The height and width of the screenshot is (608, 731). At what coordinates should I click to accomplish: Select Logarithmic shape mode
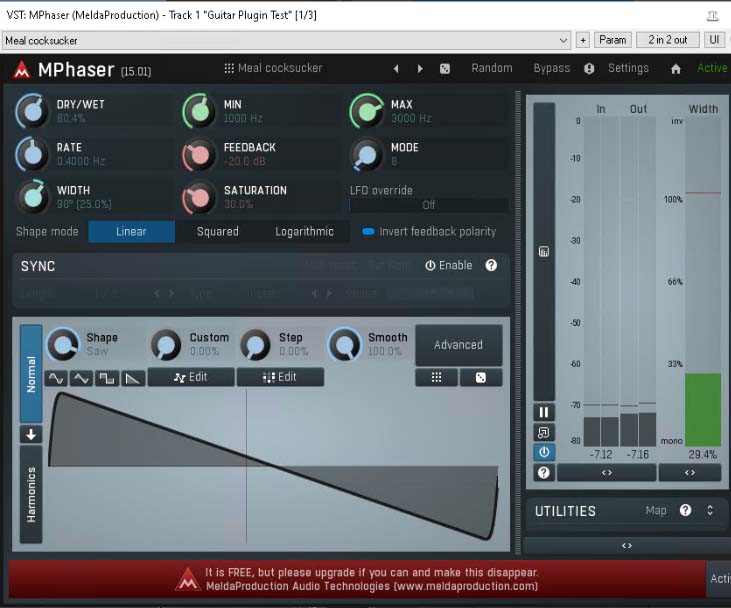[x=304, y=232]
